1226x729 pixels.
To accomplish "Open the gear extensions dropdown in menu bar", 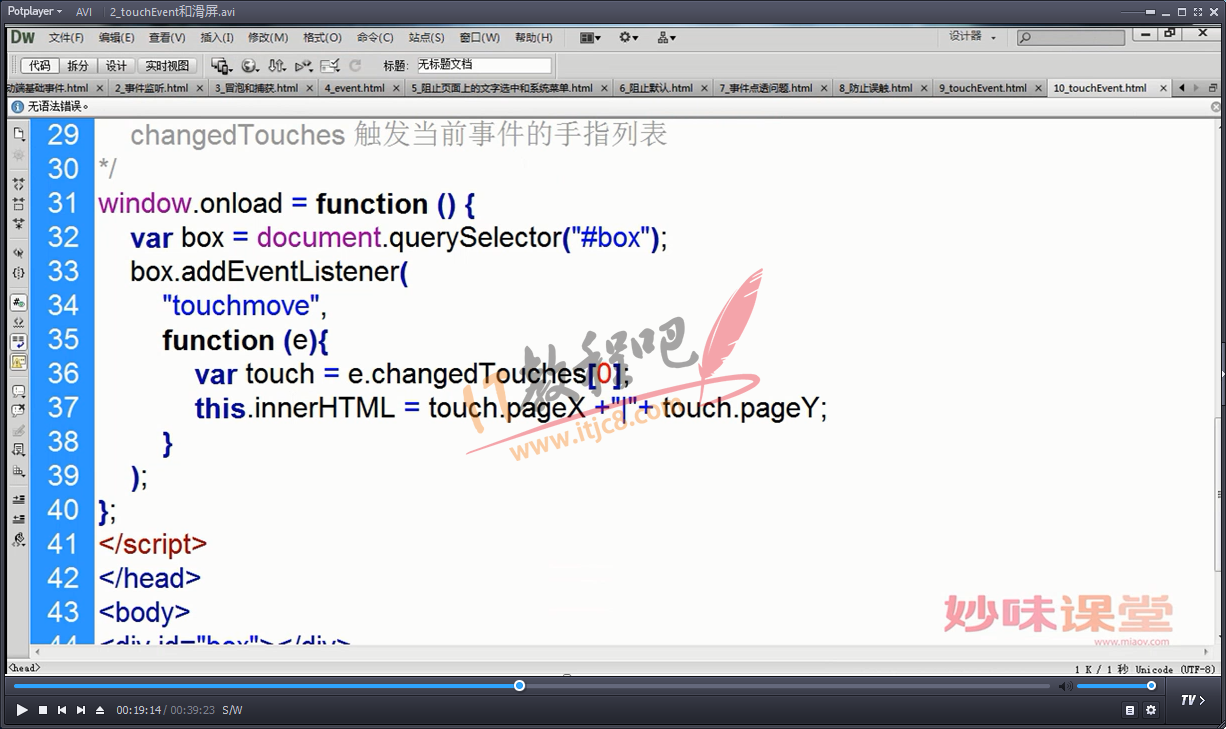I will tap(629, 37).
